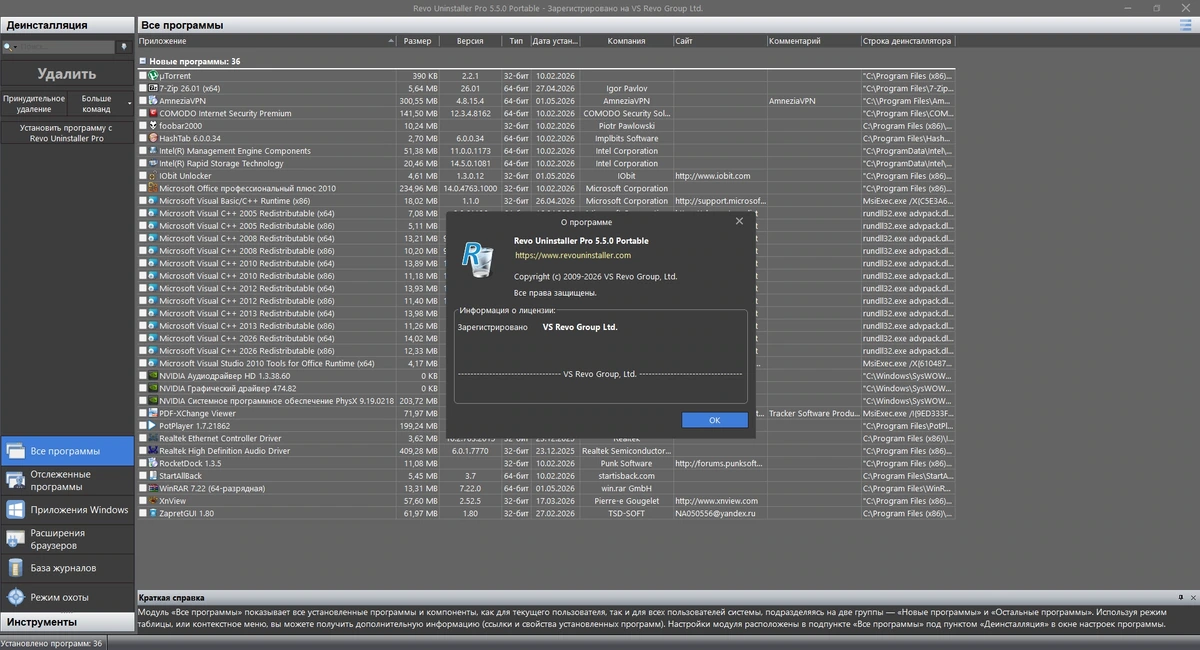Click the foobar2000 alien icon
This screenshot has width=1200, height=650.
tap(153, 126)
